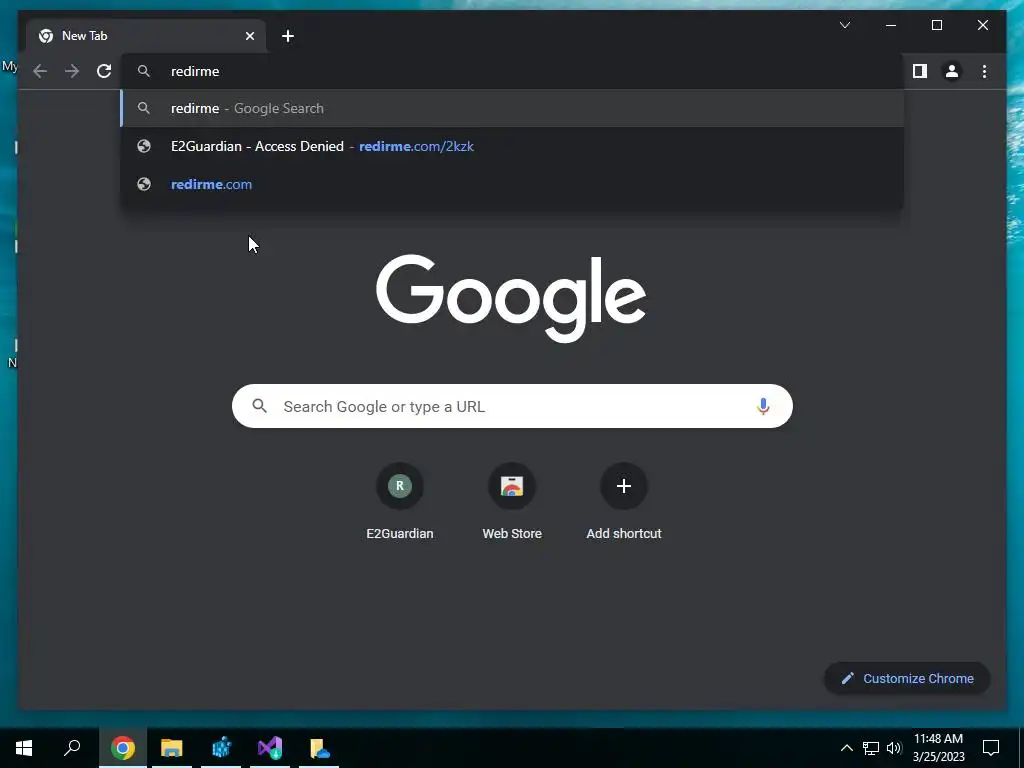The width and height of the screenshot is (1024, 768).
Task: Open the tab search dropdown arrow
Action: pyautogui.click(x=844, y=25)
